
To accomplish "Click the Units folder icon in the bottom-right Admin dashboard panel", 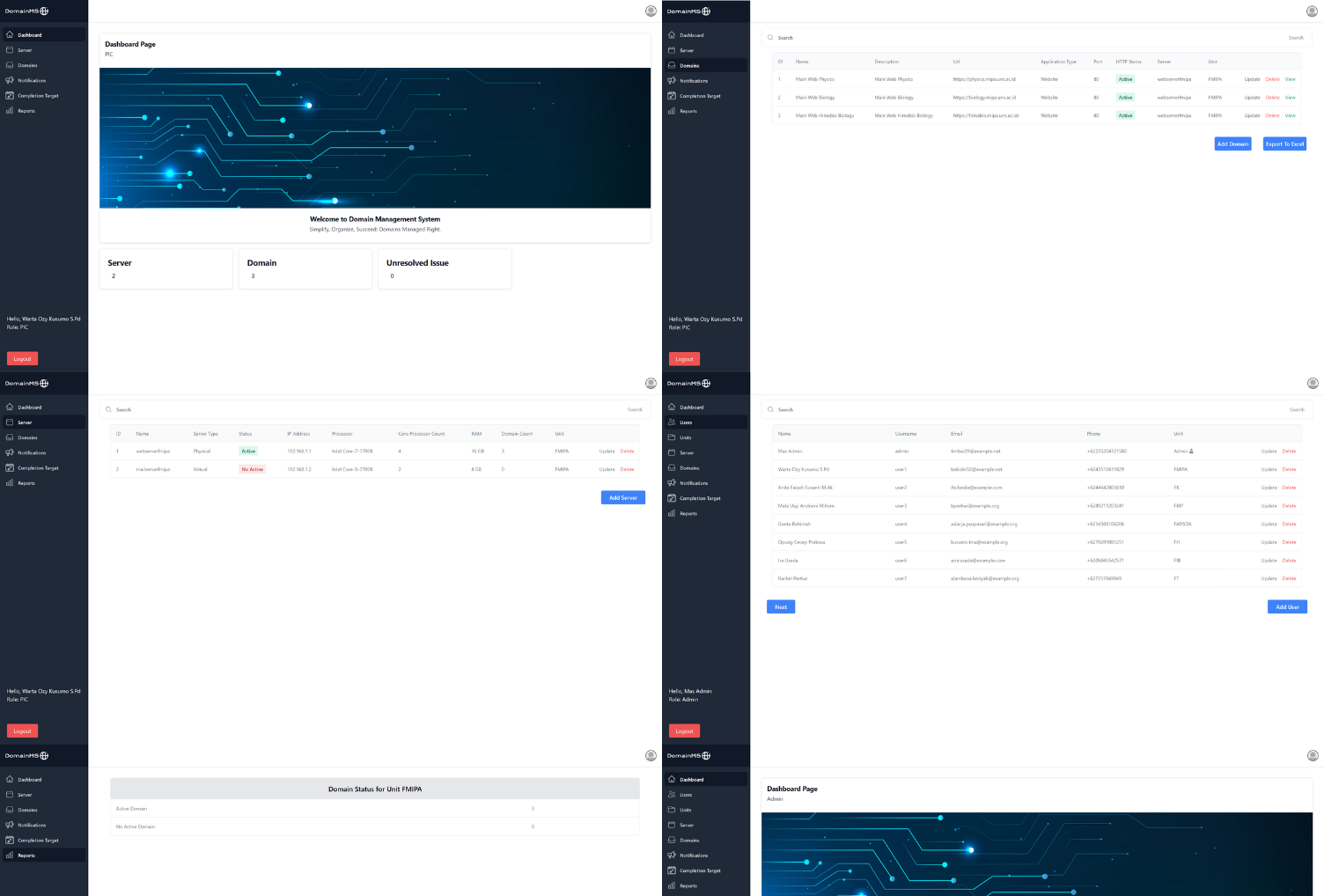I will [x=672, y=810].
